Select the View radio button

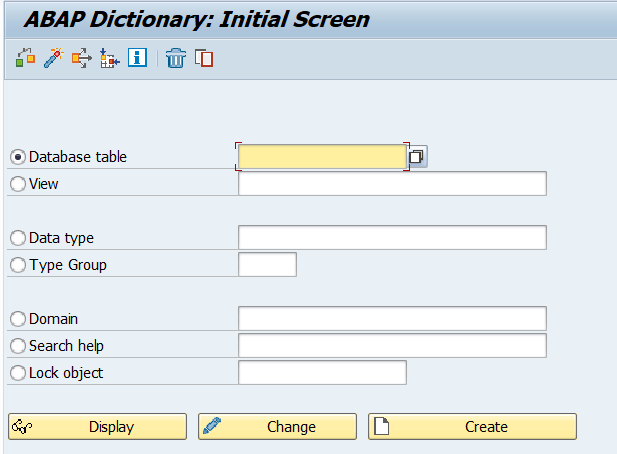pos(18,184)
